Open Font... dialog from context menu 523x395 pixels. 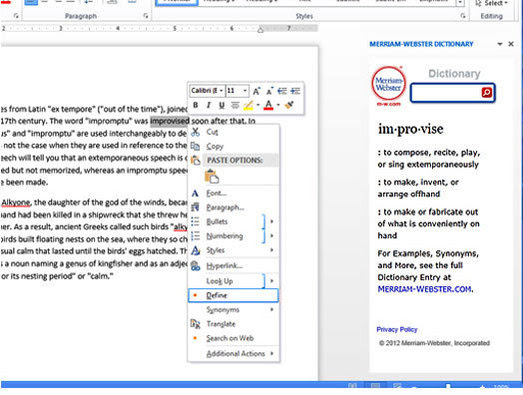233,193
